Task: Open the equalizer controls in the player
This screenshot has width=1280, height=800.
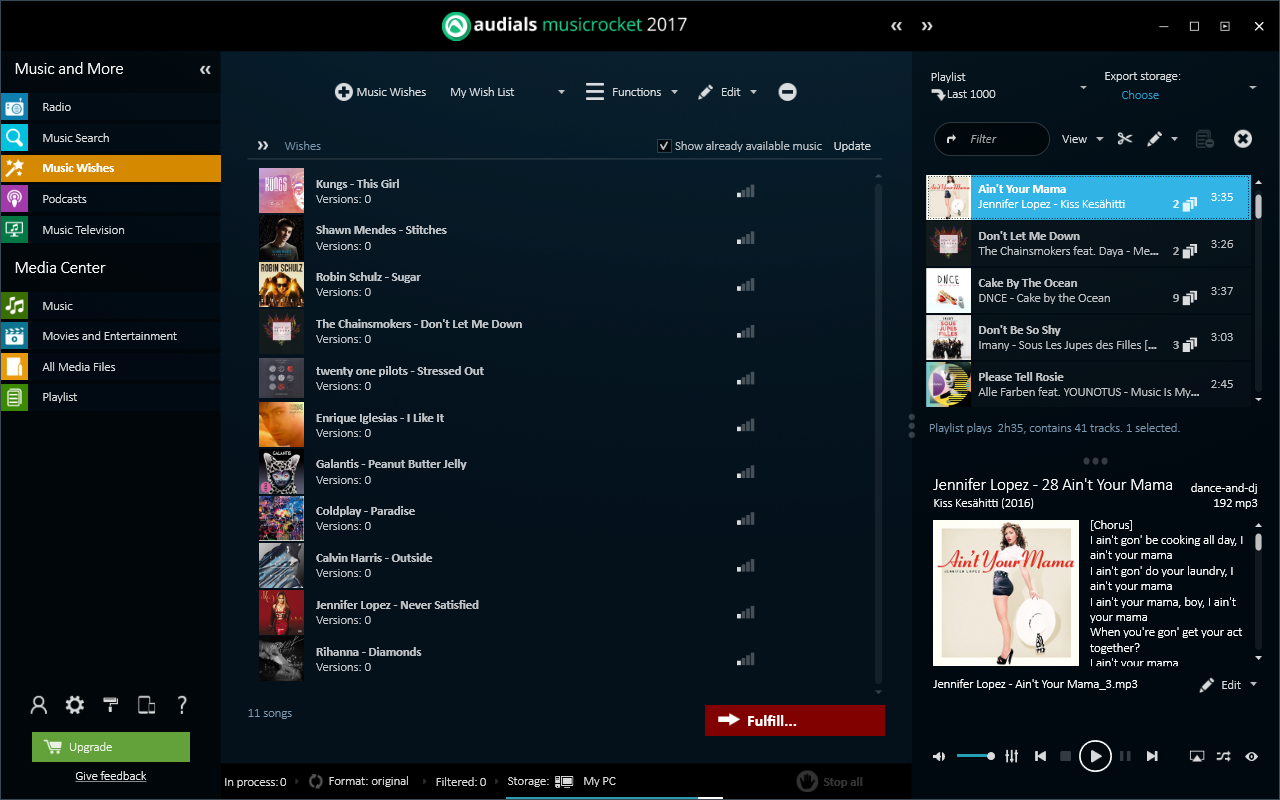Action: [x=1011, y=756]
